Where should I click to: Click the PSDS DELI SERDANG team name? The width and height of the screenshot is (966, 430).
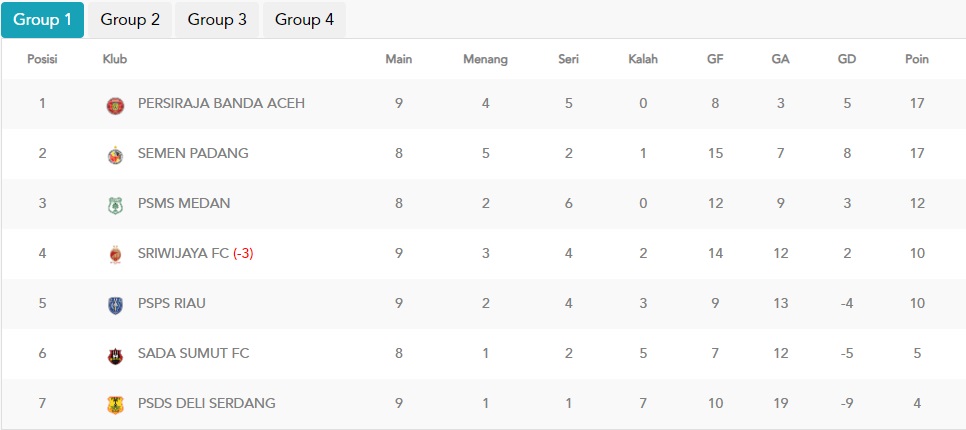206,403
